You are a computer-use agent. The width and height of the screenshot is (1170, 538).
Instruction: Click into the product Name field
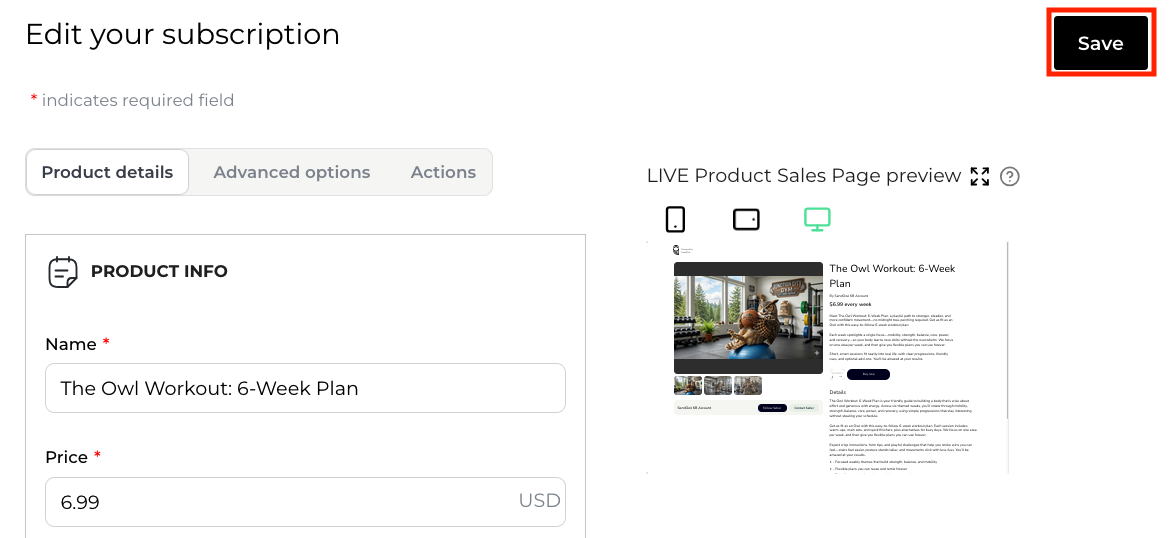click(305, 388)
